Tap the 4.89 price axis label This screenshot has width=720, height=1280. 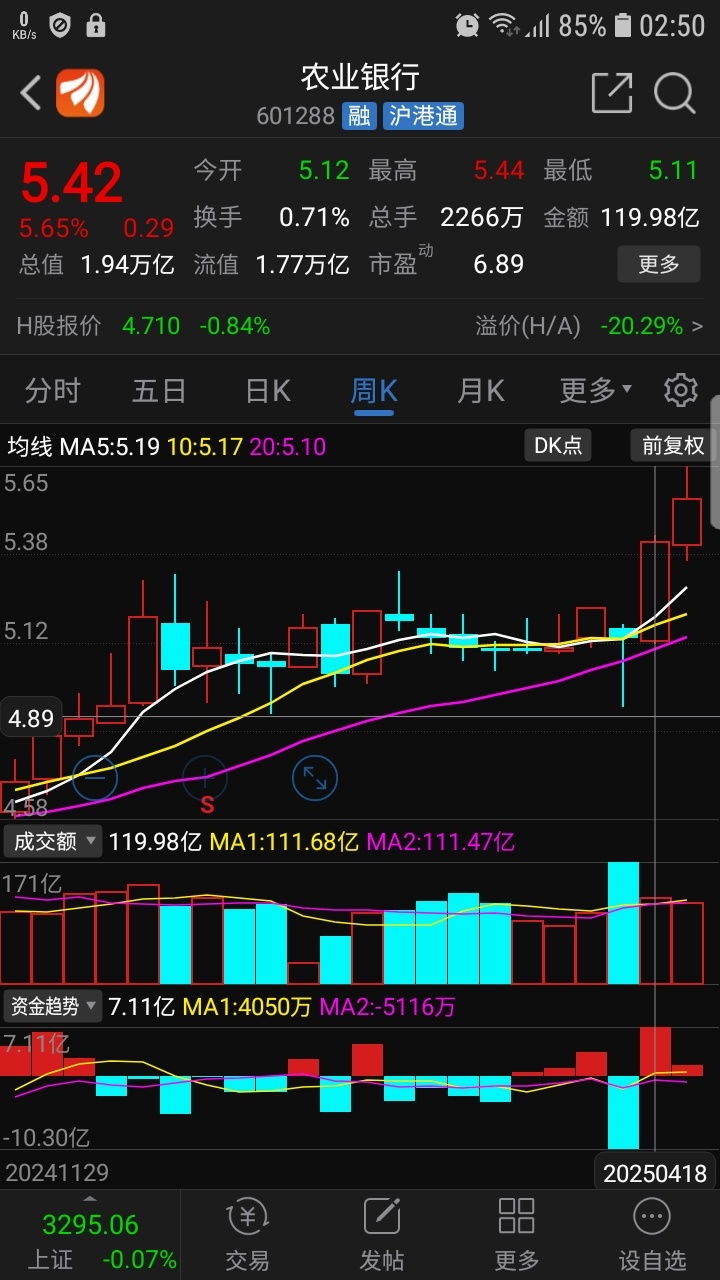point(30,718)
